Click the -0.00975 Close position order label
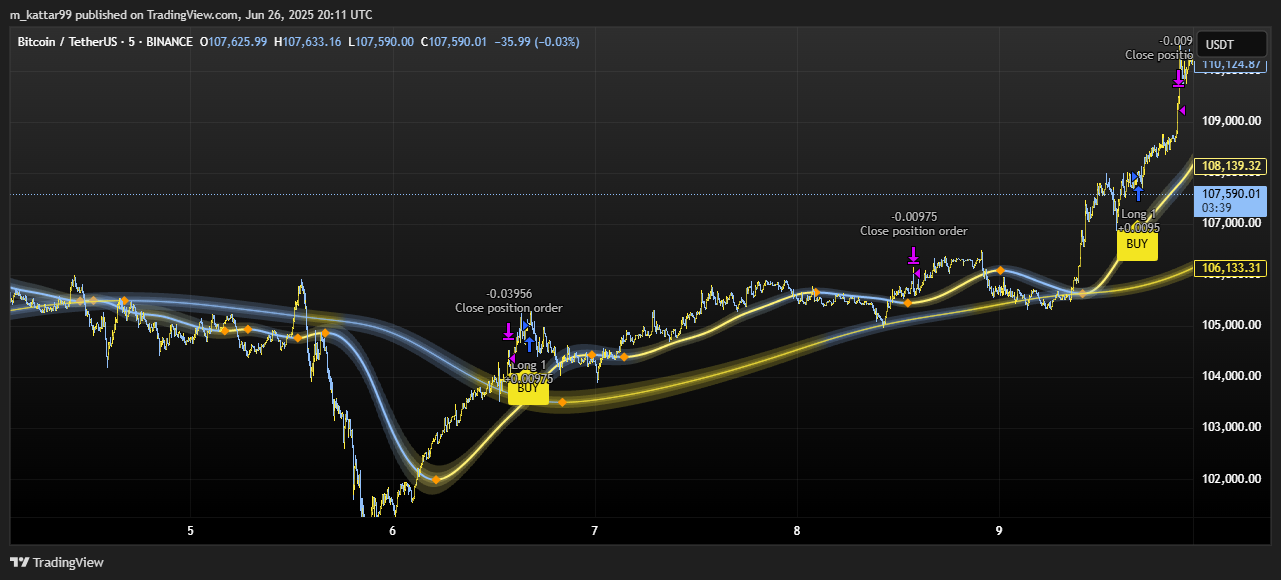Viewport: 1281px width, 580px height. coord(914,224)
